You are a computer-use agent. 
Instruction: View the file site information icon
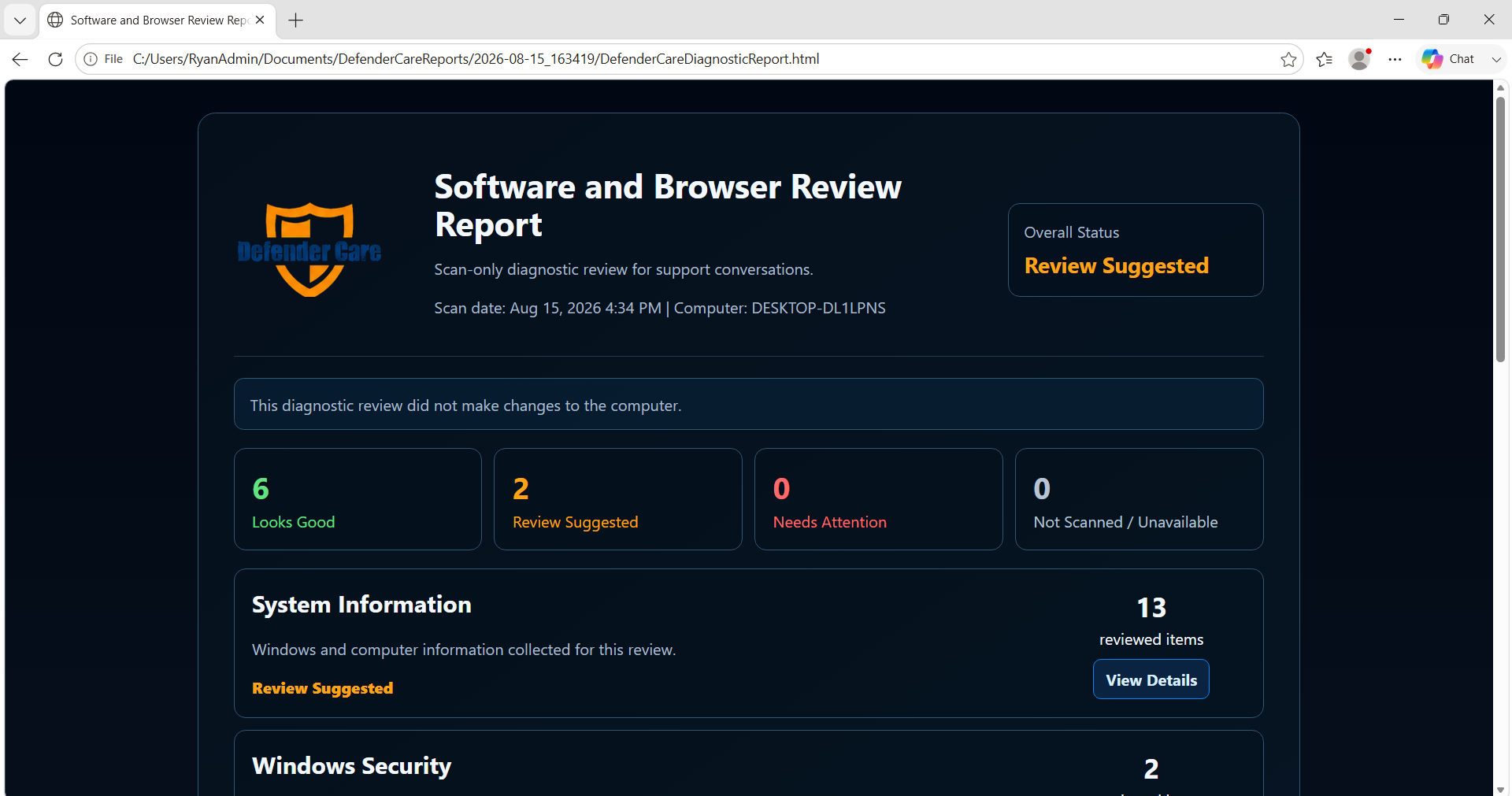[91, 59]
